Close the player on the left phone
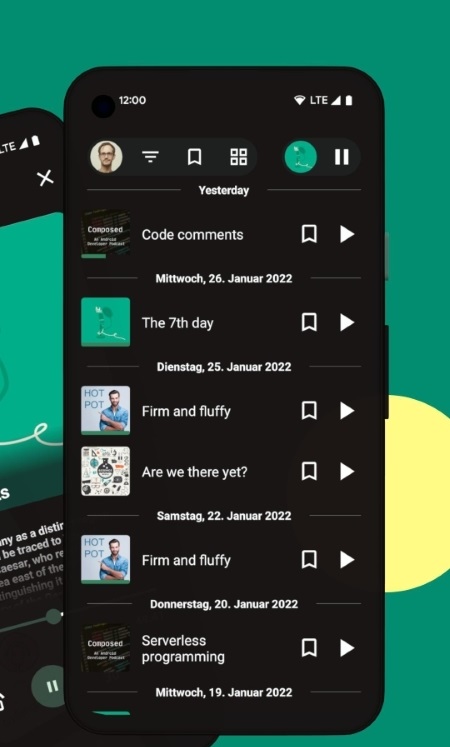Image resolution: width=450 pixels, height=747 pixels. point(46,178)
